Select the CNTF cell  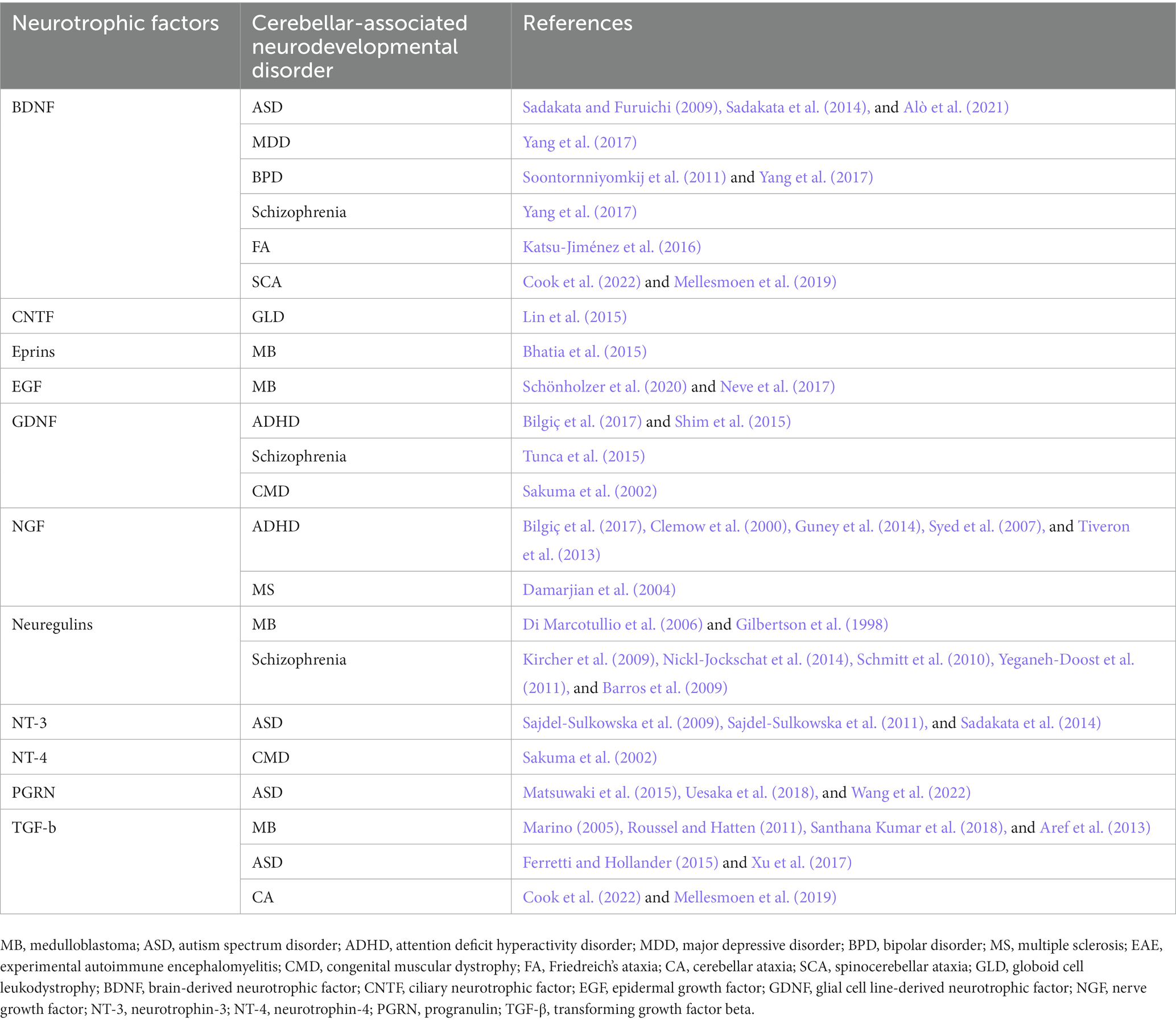[x=120, y=316]
